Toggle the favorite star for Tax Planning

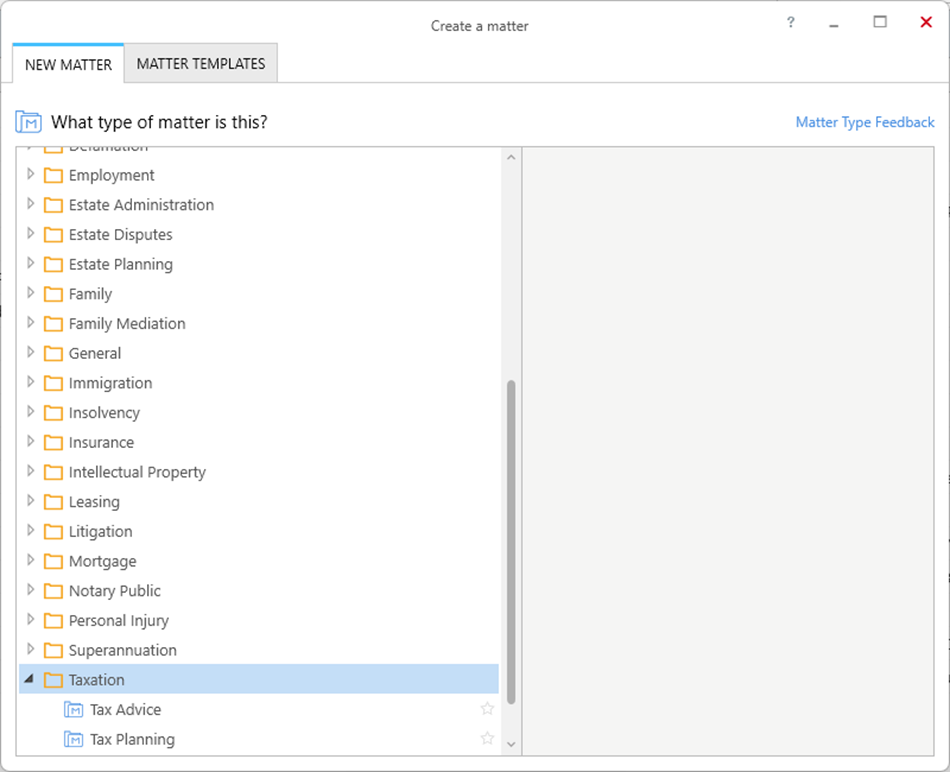point(487,739)
